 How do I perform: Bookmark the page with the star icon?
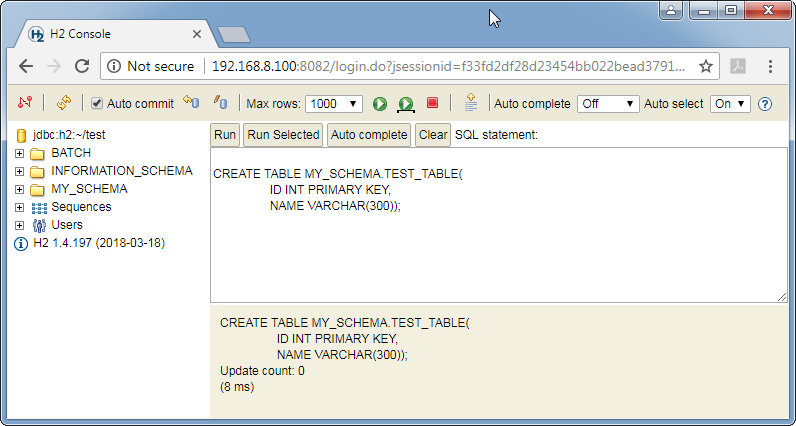[x=705, y=67]
